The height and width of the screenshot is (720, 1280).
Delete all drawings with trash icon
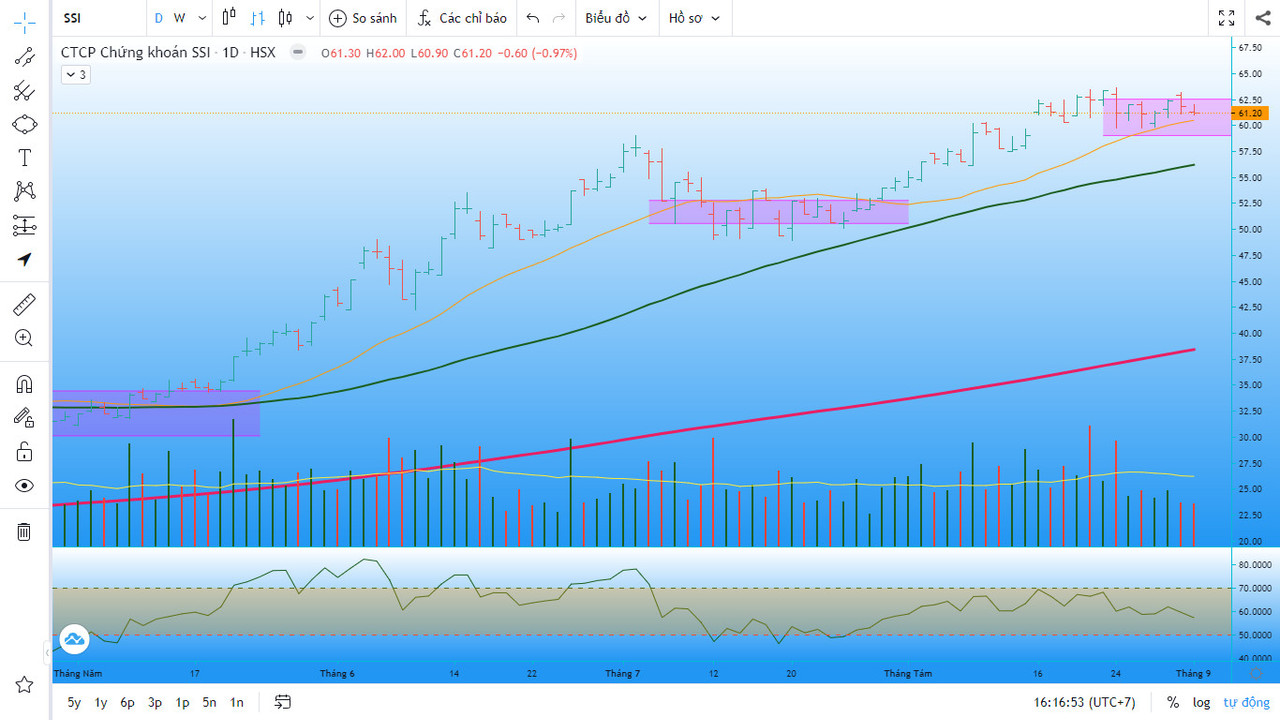[x=24, y=532]
